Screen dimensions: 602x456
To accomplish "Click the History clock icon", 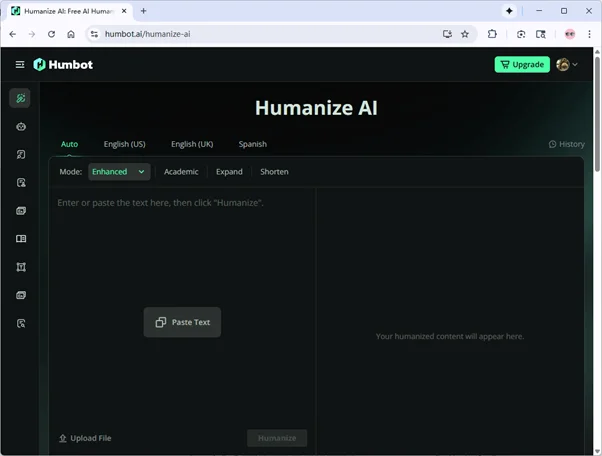I will tap(552, 144).
